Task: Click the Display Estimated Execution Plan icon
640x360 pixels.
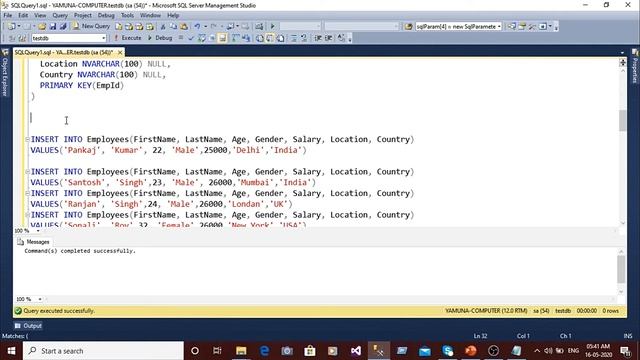Action: tap(202, 38)
